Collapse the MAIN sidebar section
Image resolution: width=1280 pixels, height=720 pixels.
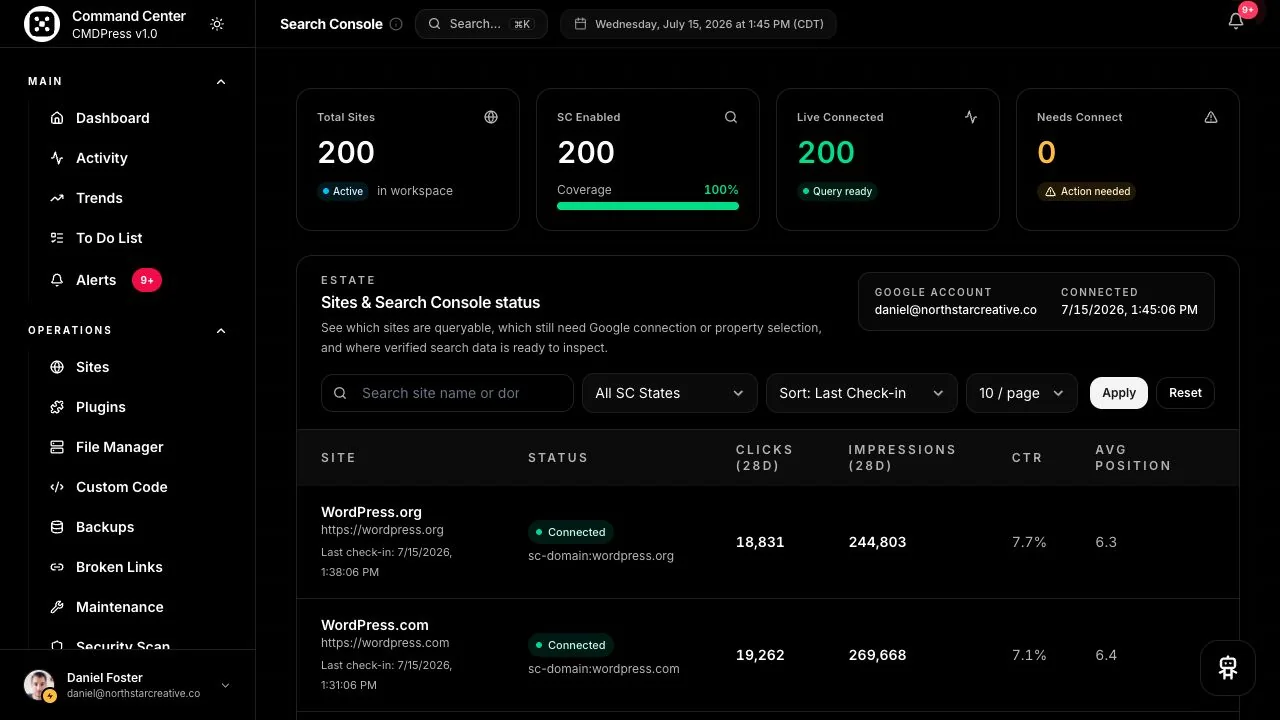point(221,81)
